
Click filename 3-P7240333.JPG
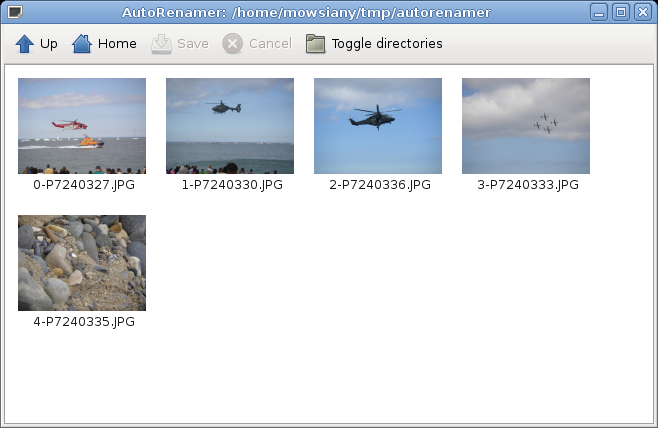[x=528, y=185]
